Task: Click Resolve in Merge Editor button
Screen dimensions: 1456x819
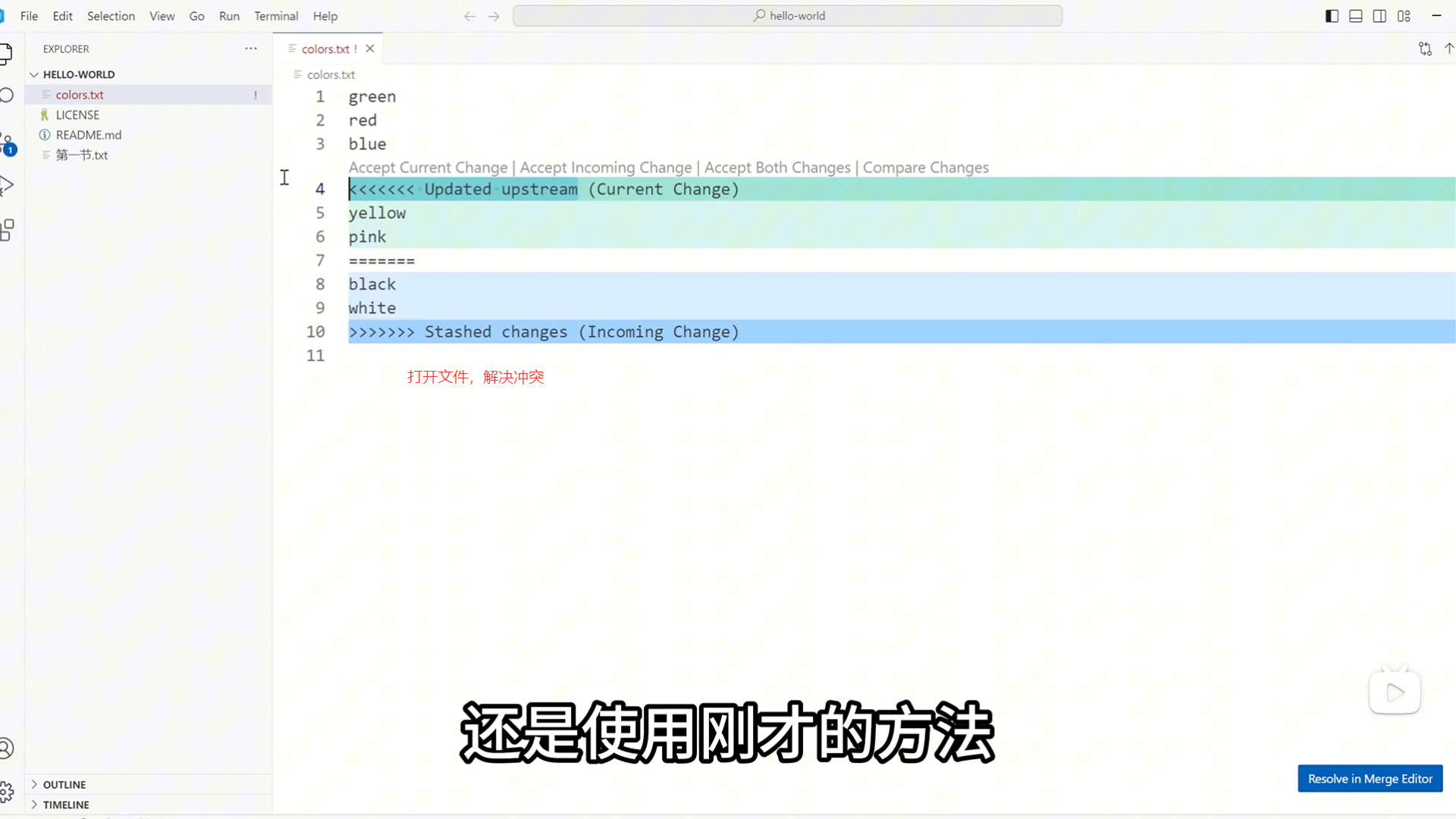Action: 1370,779
